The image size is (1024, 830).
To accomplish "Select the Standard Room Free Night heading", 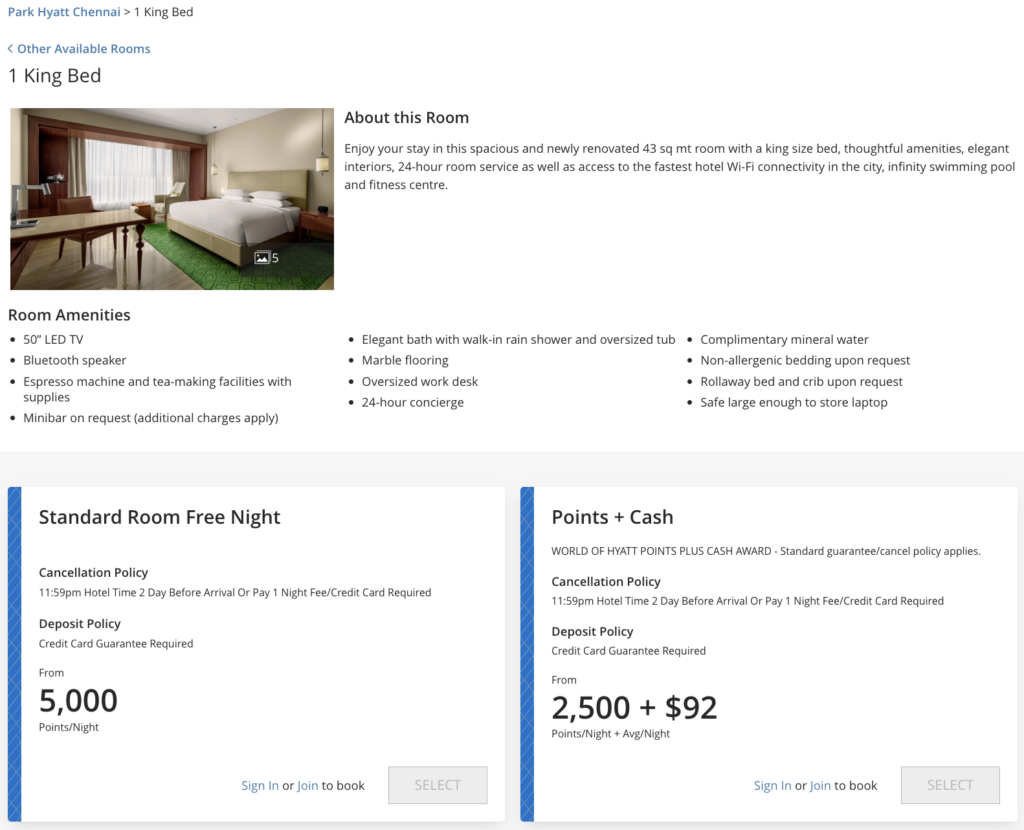I will click(160, 517).
